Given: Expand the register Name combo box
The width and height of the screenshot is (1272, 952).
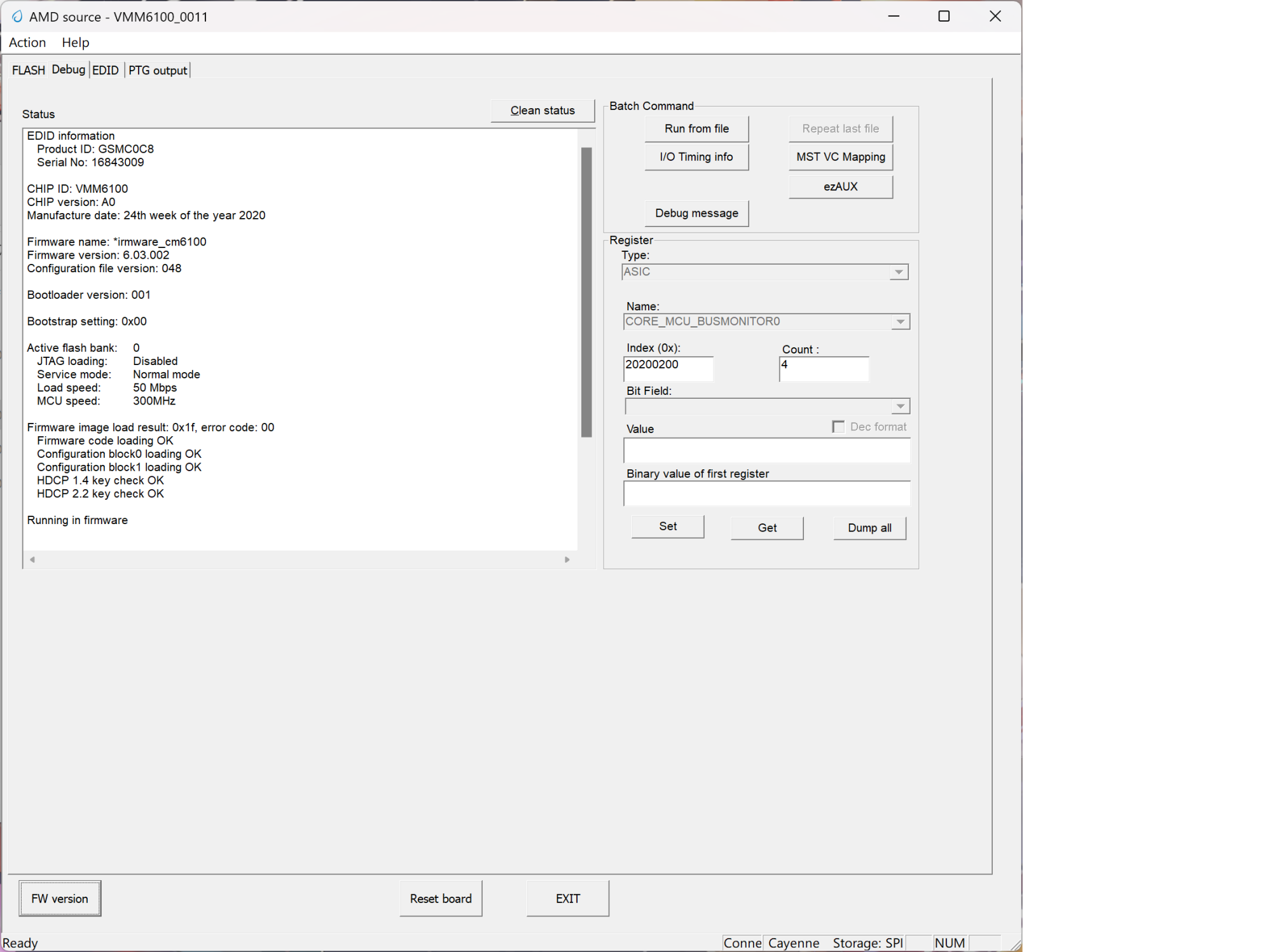Looking at the screenshot, I should [900, 322].
